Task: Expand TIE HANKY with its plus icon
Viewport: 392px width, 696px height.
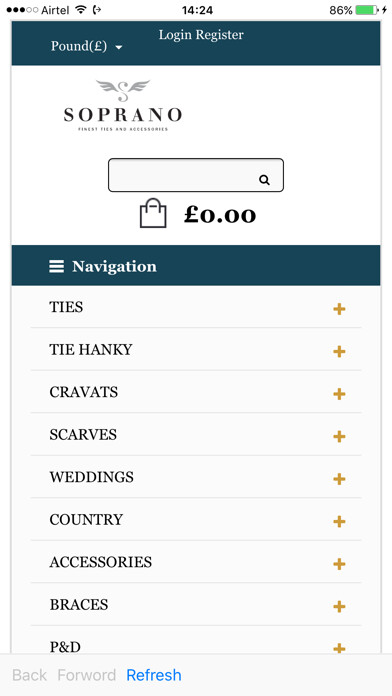Action: [x=339, y=352]
